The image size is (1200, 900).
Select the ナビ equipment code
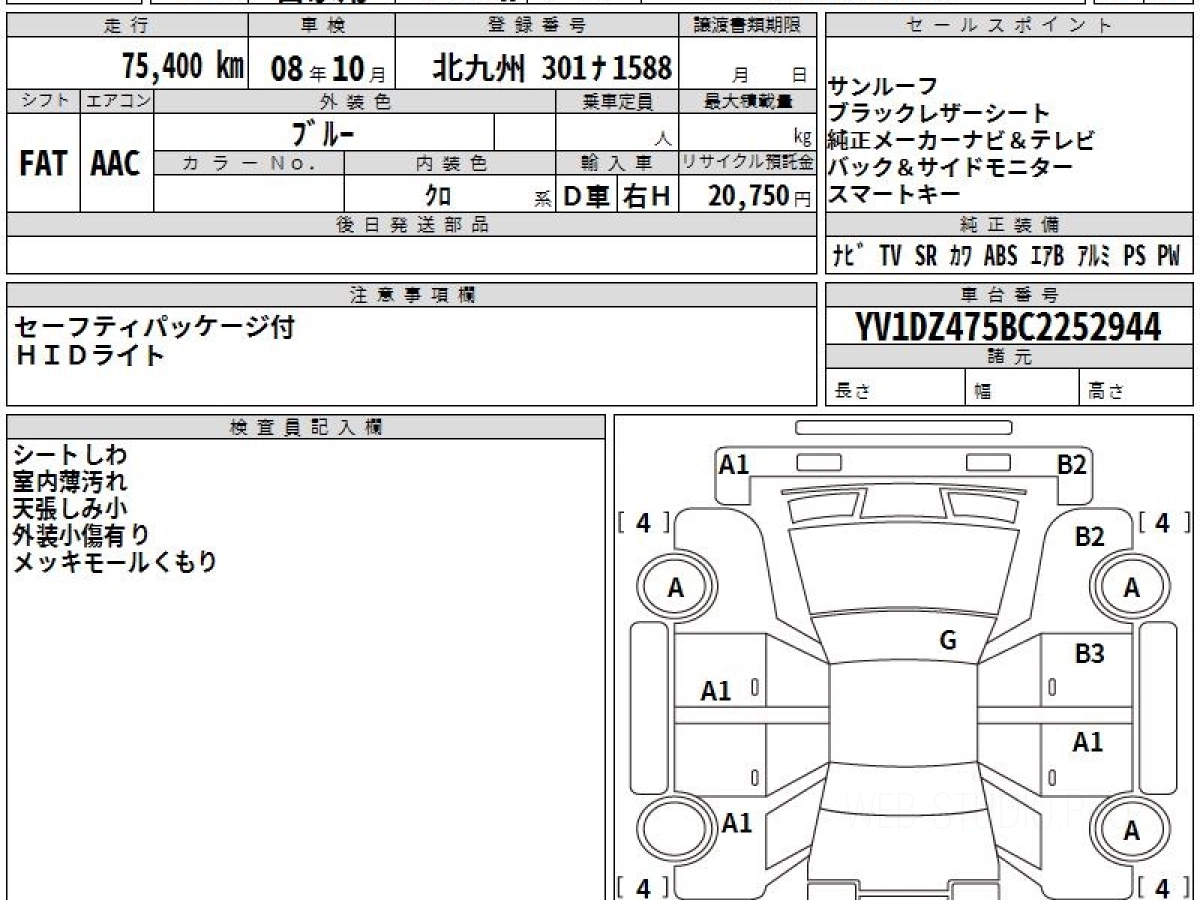[850, 256]
